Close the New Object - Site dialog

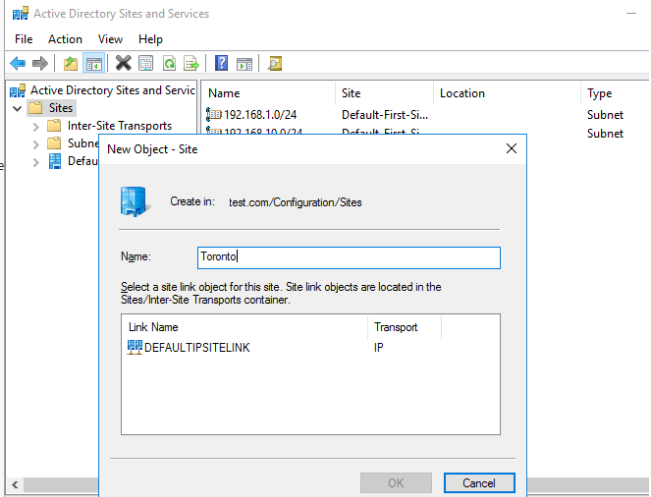(x=512, y=149)
